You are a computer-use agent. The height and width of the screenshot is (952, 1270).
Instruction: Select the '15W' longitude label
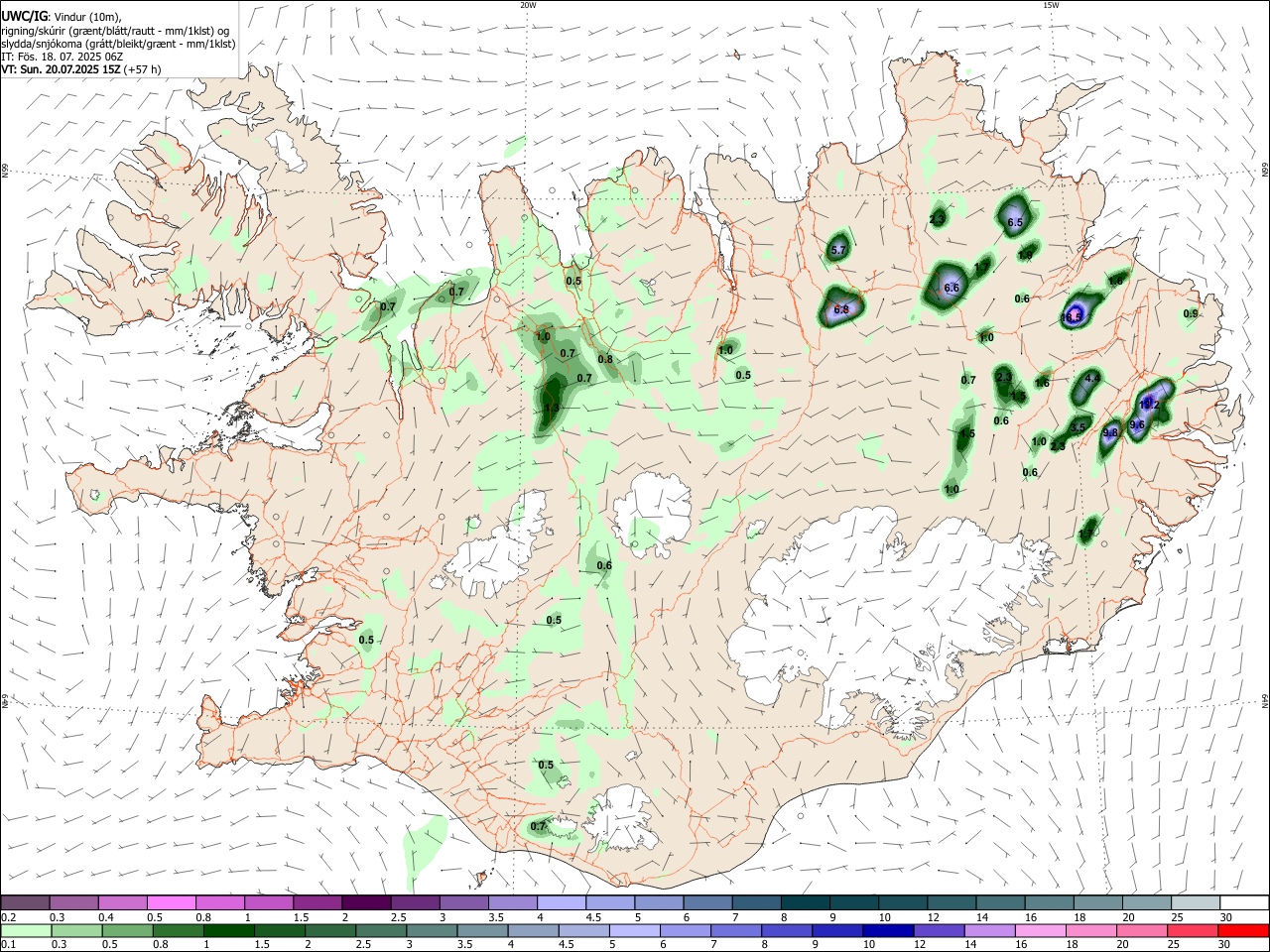coord(1051,5)
